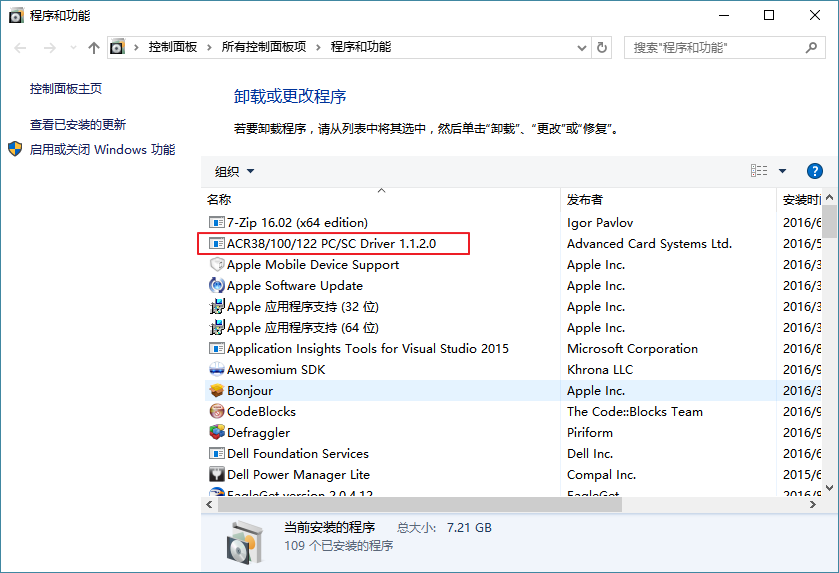
Task: Click the Apple Mobile Device Support icon
Action: [x=217, y=265]
